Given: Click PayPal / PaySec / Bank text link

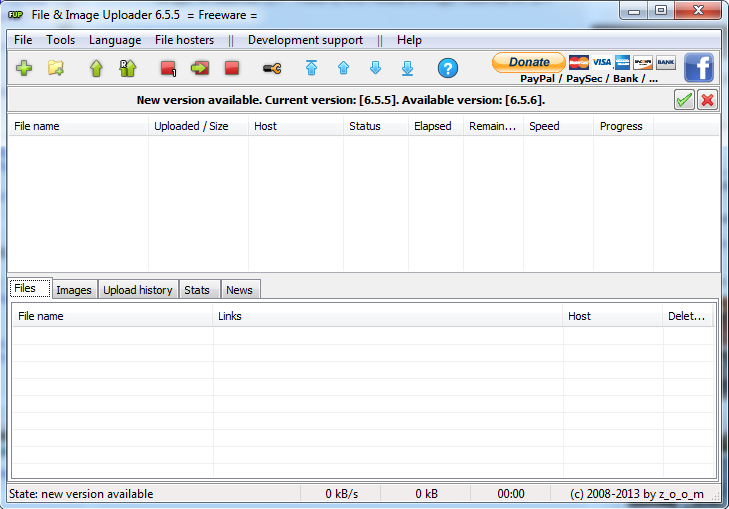Looking at the screenshot, I should (589, 79).
